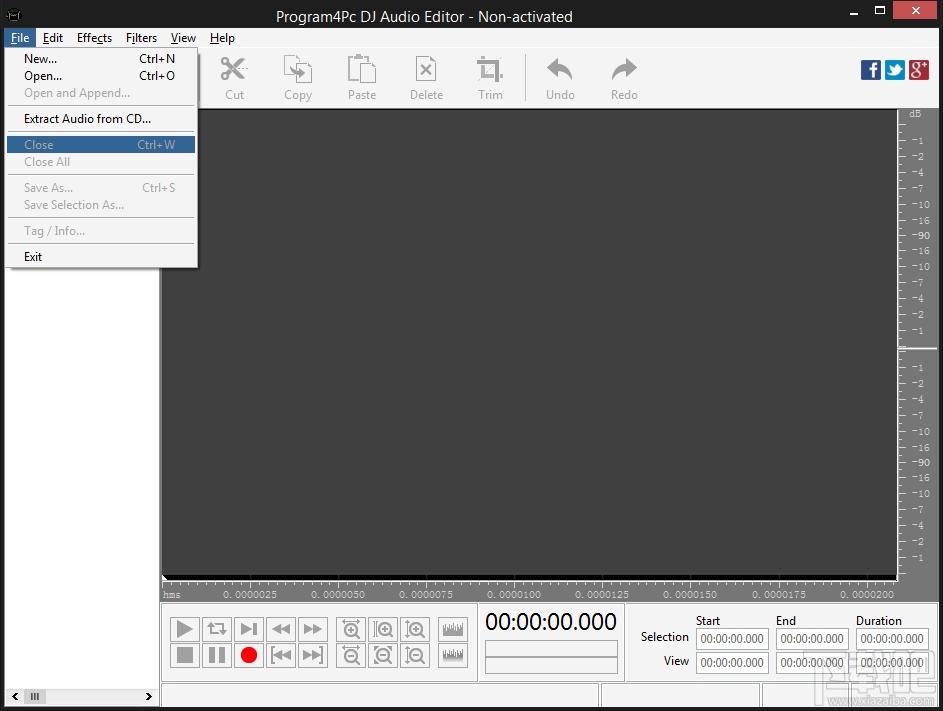The height and width of the screenshot is (711, 943).
Task: Click the Undo arrow icon
Action: pos(560,77)
